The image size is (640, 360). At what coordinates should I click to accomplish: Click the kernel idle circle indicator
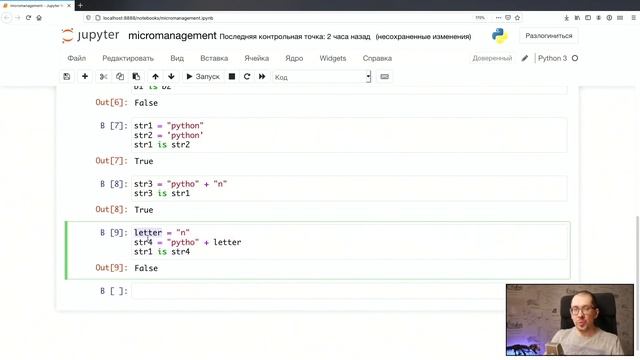click(575, 58)
